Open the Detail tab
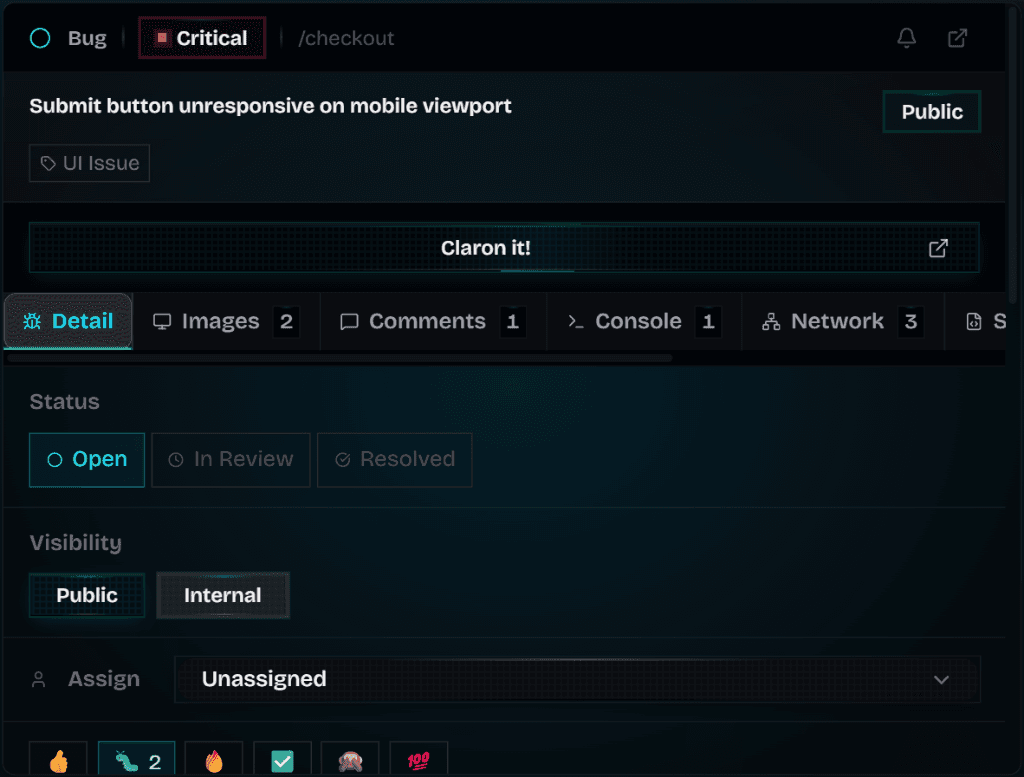This screenshot has width=1024, height=777. click(68, 321)
